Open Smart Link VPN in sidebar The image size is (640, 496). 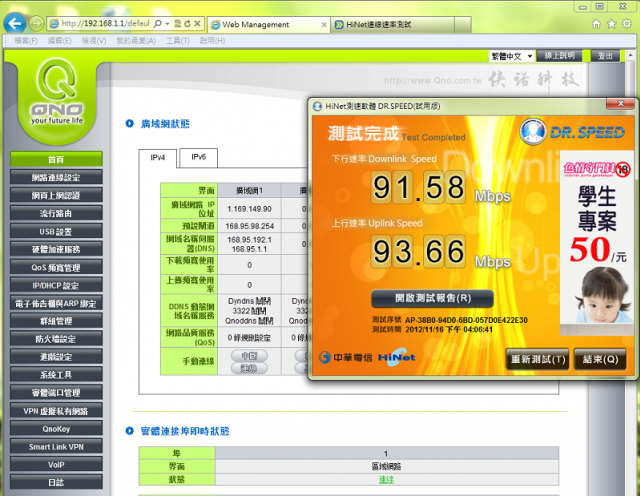tap(56, 447)
